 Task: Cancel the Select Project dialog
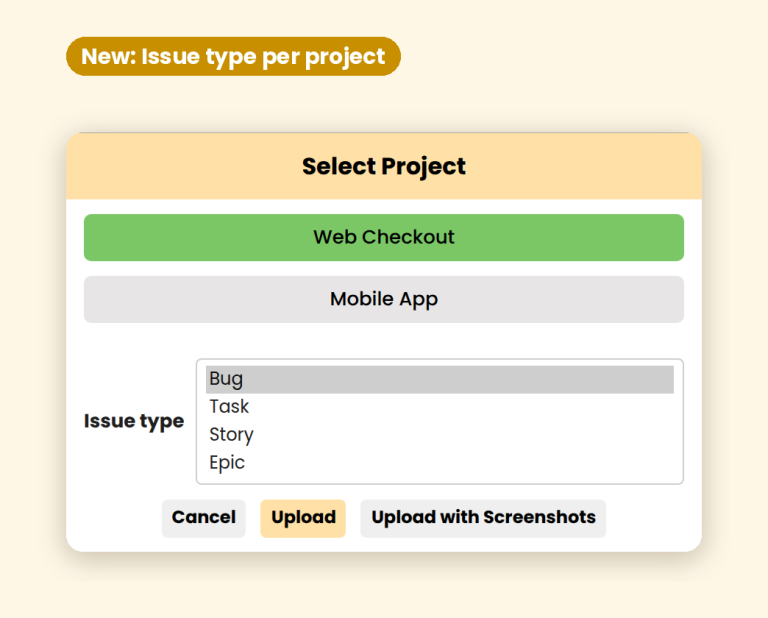click(204, 518)
